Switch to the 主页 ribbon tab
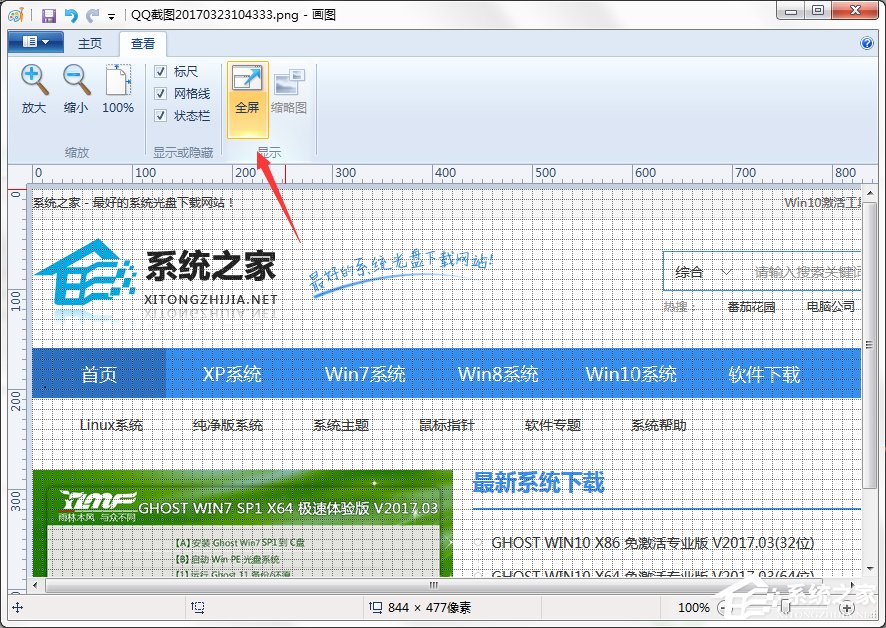The width and height of the screenshot is (886, 628). click(x=90, y=44)
